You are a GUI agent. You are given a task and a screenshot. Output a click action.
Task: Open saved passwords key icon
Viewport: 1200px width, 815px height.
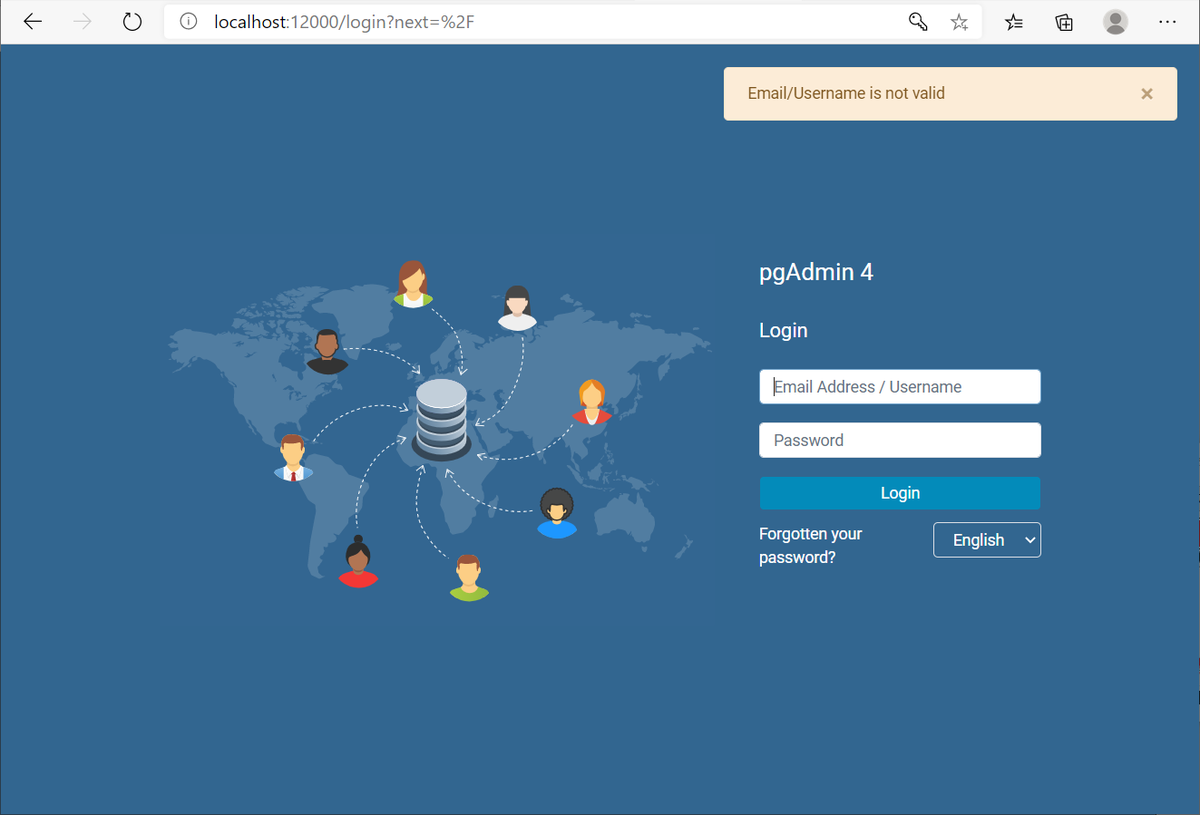[918, 22]
